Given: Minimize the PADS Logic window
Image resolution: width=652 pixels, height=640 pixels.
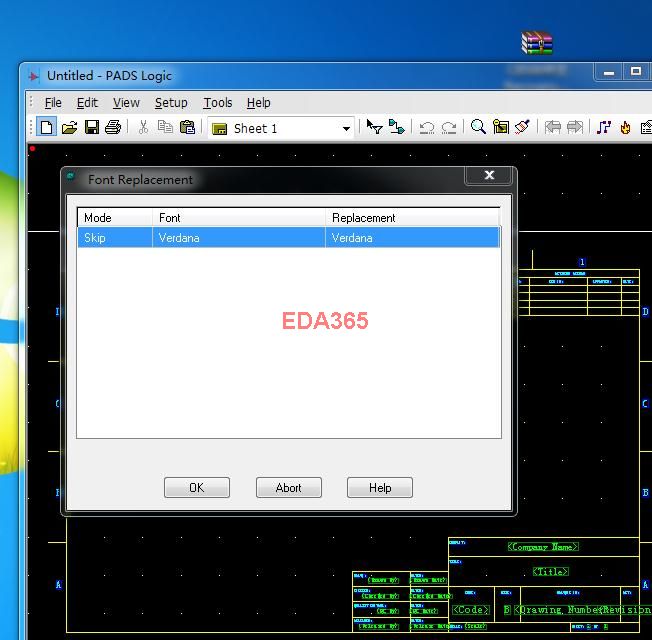Looking at the screenshot, I should click(609, 73).
